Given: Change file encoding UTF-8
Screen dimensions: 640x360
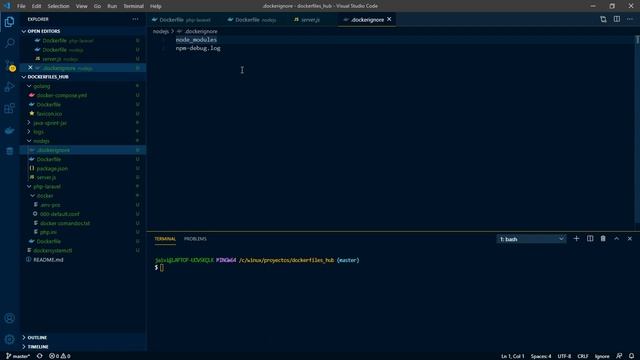Looking at the screenshot, I should [x=564, y=356].
